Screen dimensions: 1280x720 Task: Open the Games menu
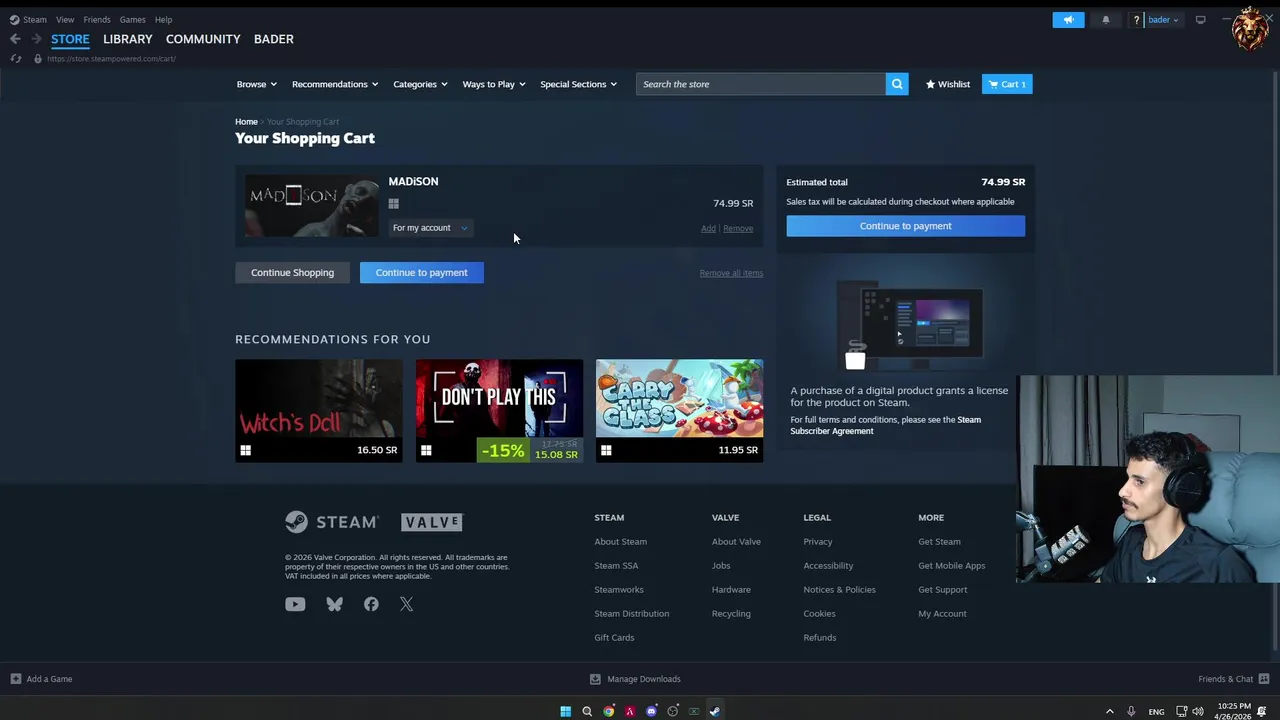coord(133,20)
